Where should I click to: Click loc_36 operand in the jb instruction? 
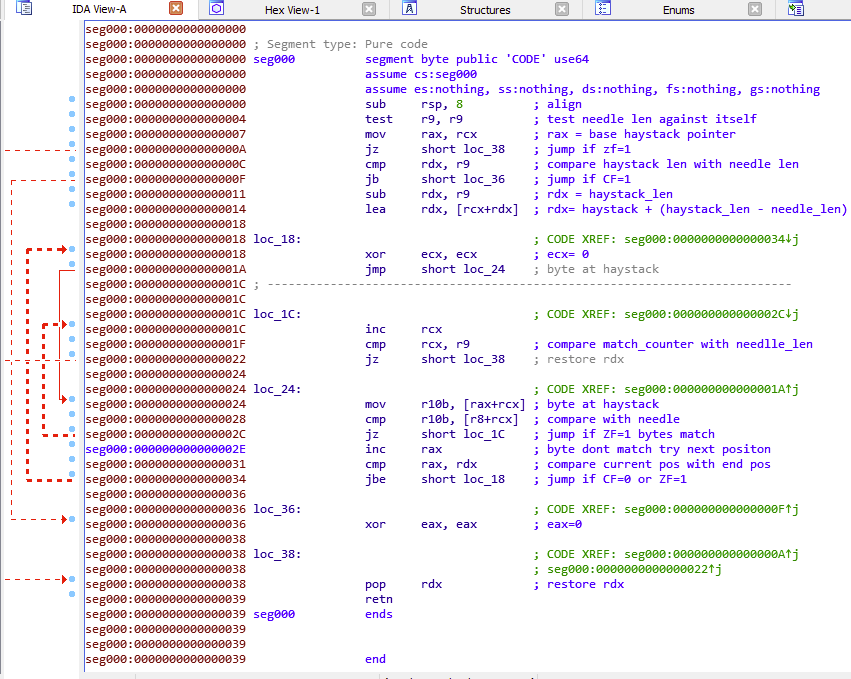tap(482, 180)
